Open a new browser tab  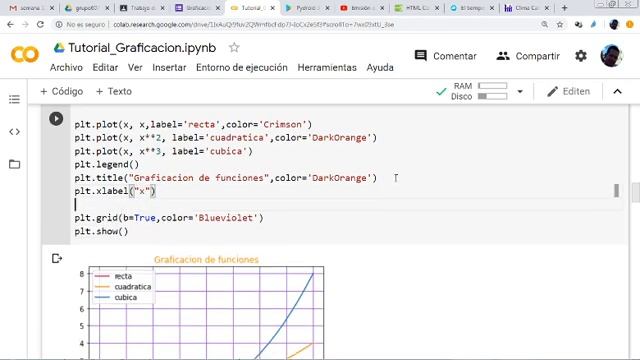[564, 8]
